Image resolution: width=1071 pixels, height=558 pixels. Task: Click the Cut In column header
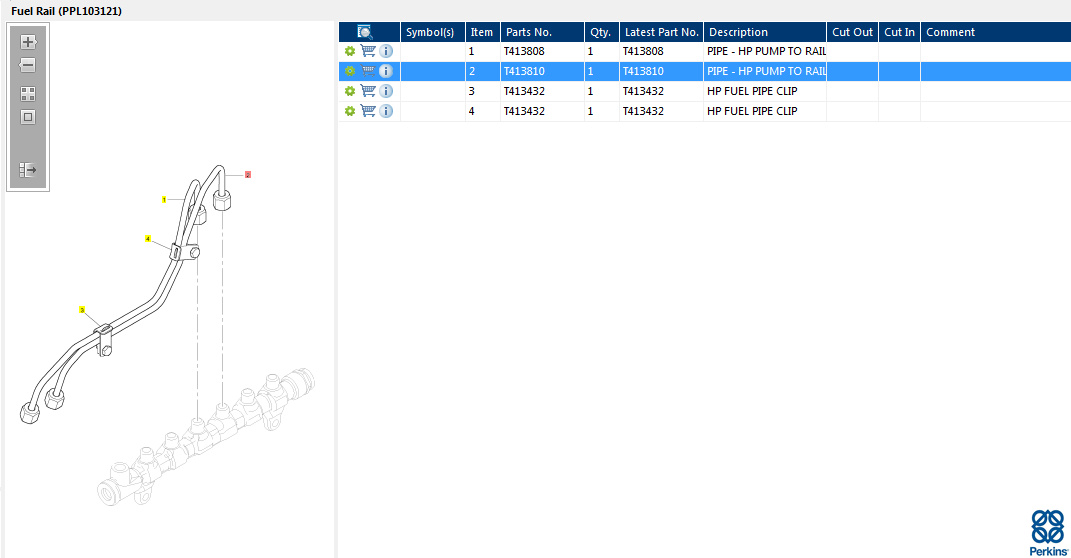(x=899, y=32)
